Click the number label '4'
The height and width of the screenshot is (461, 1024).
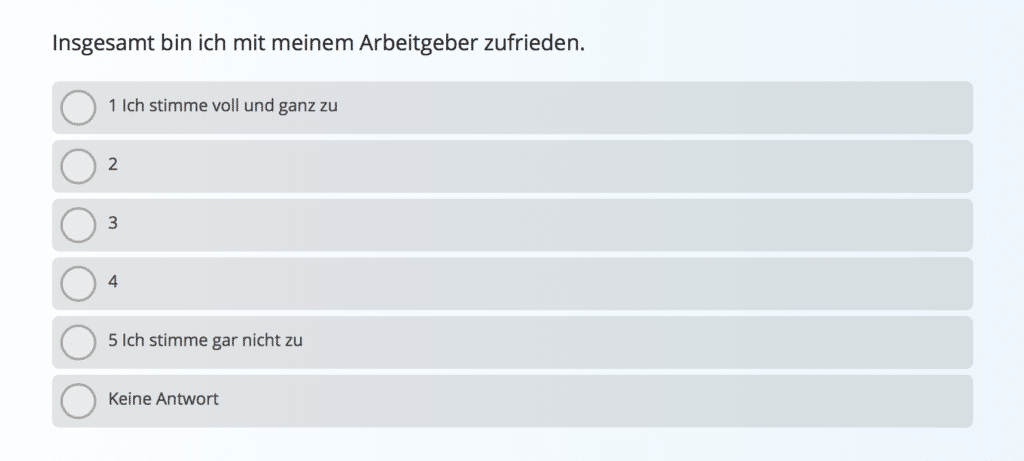pyautogui.click(x=113, y=282)
